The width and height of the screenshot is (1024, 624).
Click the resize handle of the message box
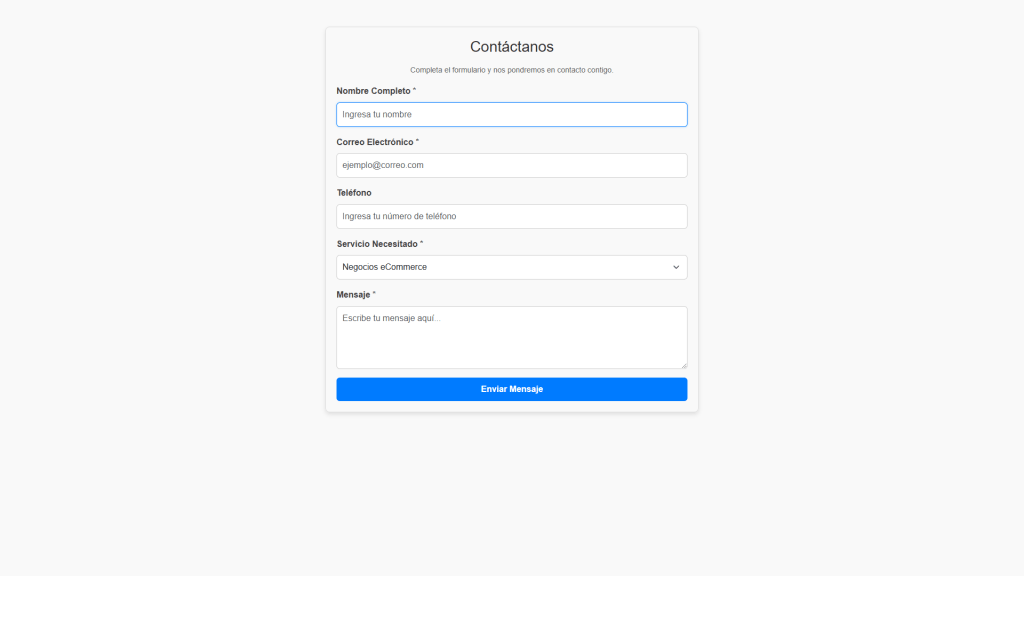click(x=683, y=364)
